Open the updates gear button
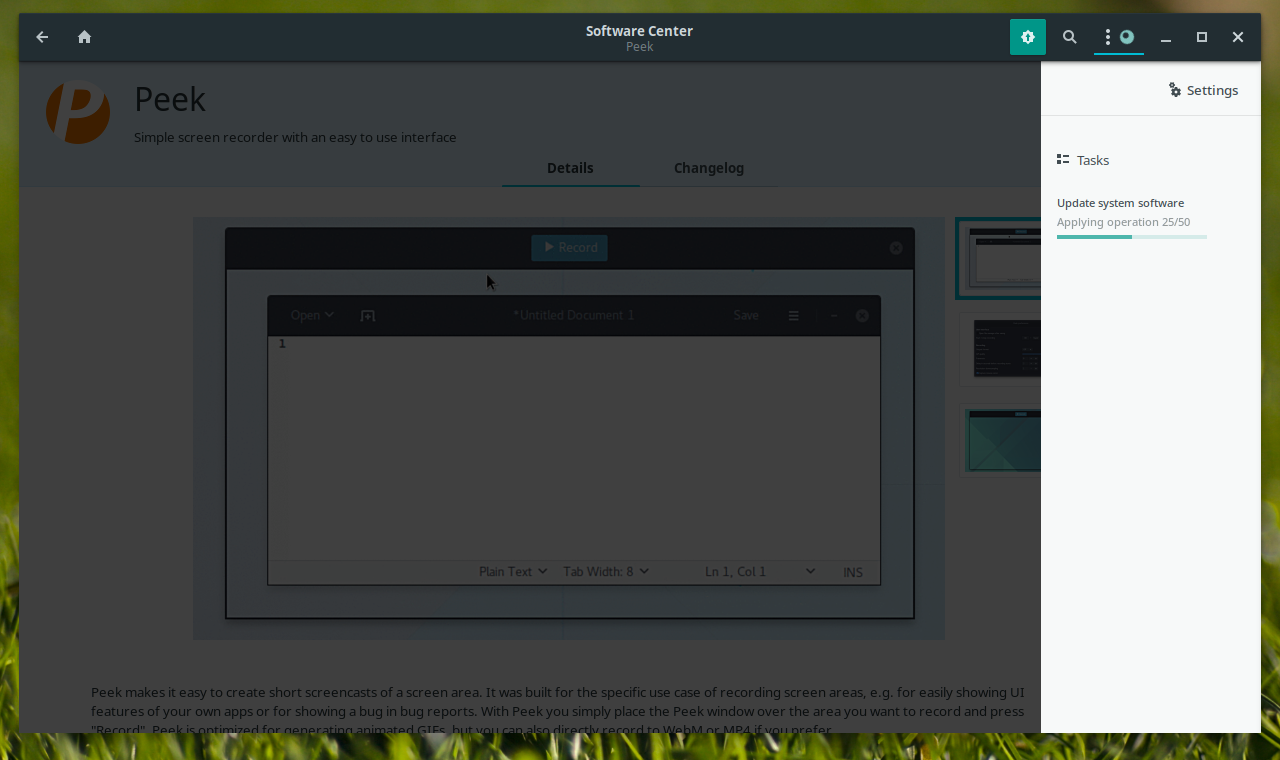The image size is (1280, 760). tap(1027, 37)
